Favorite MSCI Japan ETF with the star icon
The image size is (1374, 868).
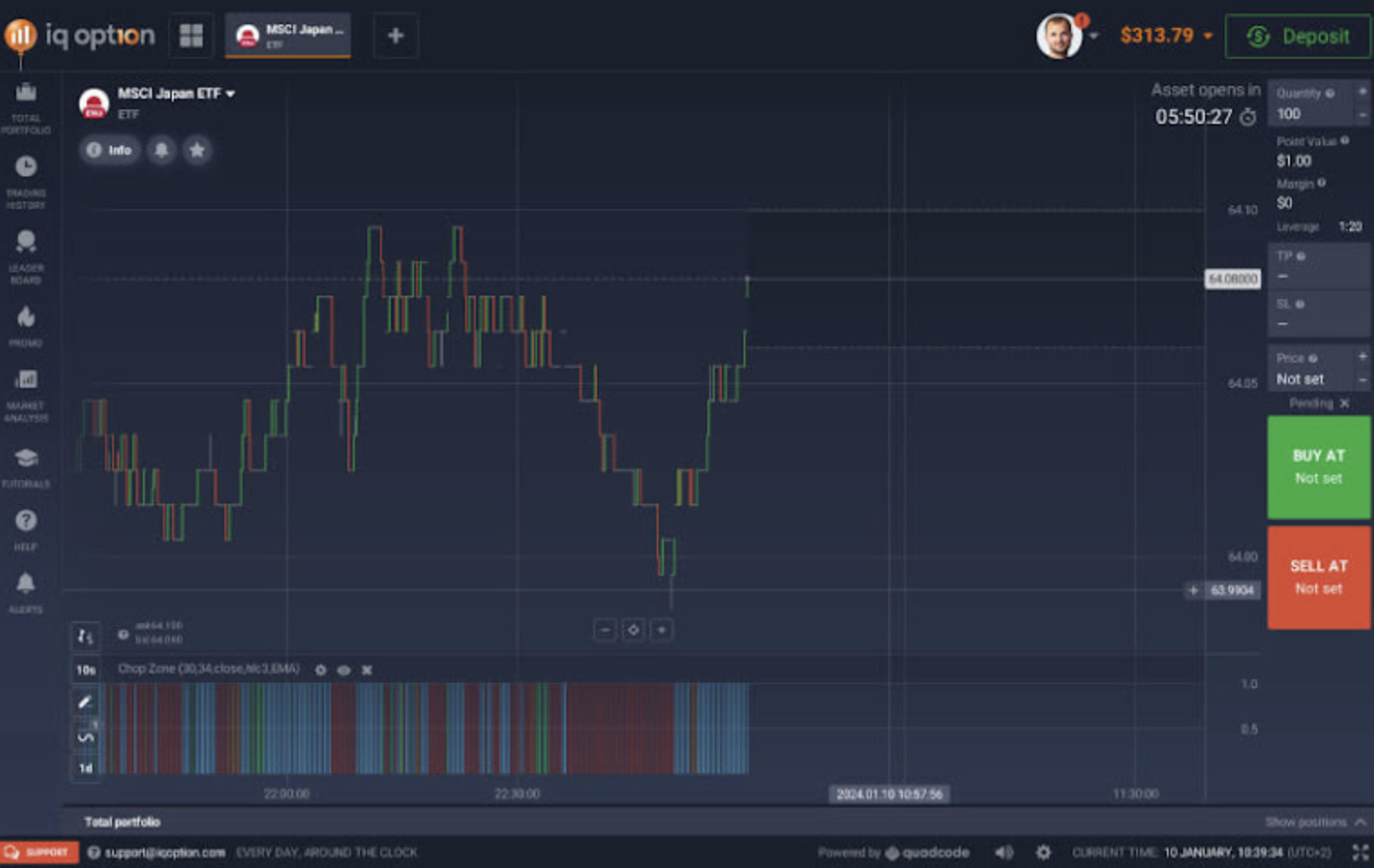click(197, 150)
